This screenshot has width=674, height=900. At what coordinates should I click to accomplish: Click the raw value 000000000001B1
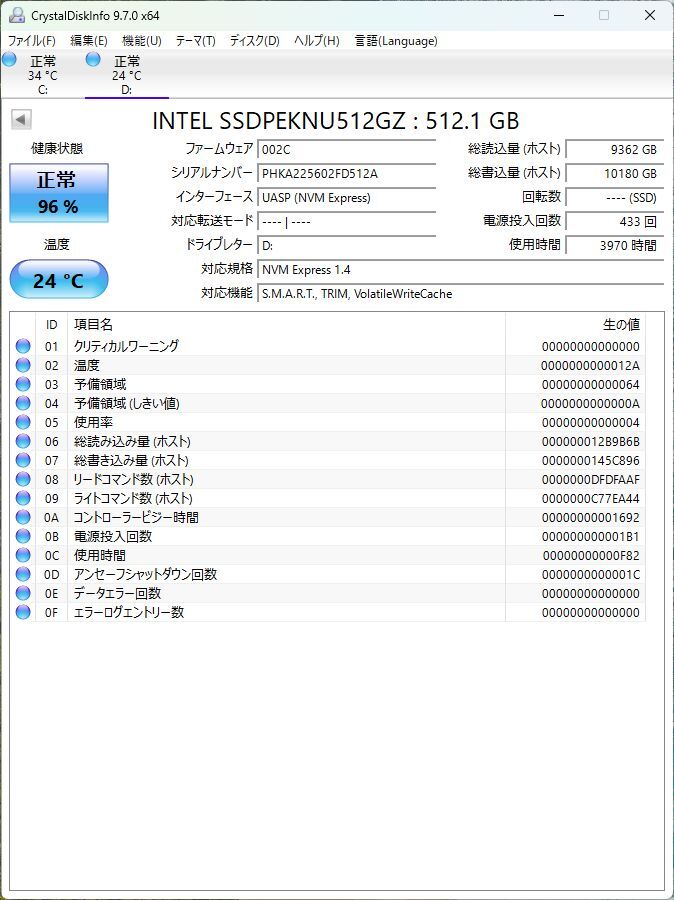590,537
